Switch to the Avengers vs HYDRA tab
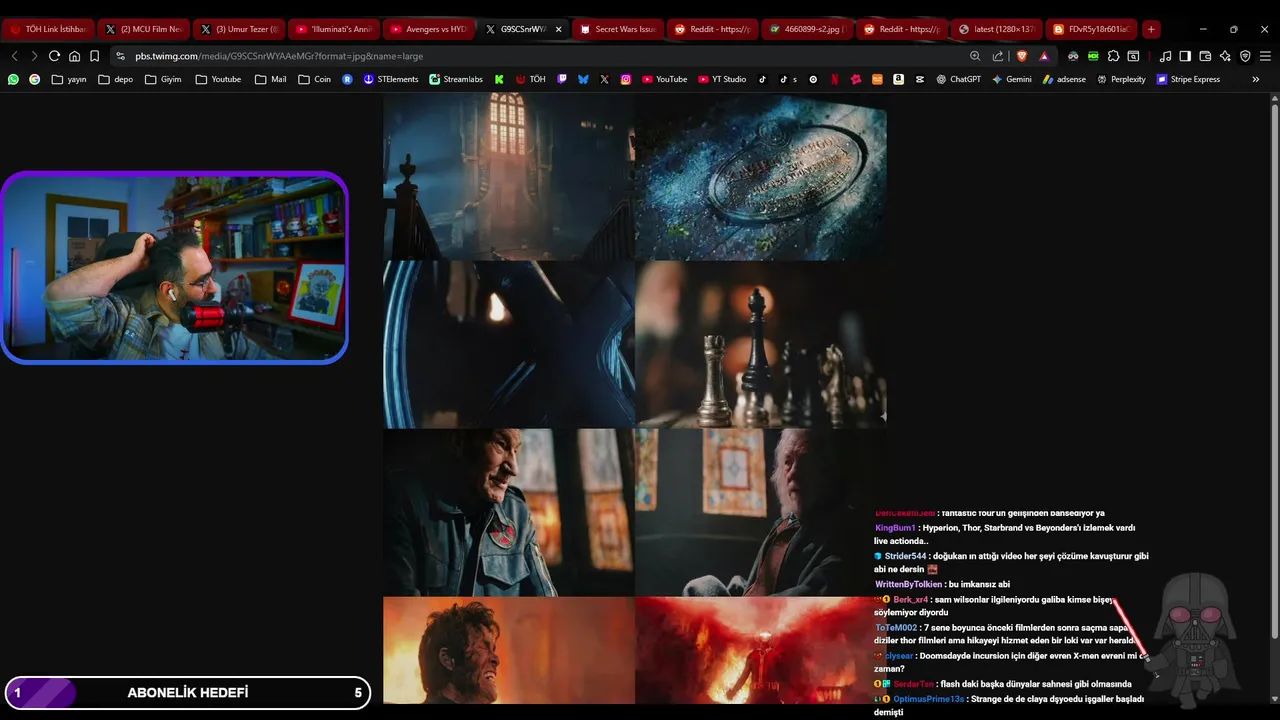 pos(428,29)
